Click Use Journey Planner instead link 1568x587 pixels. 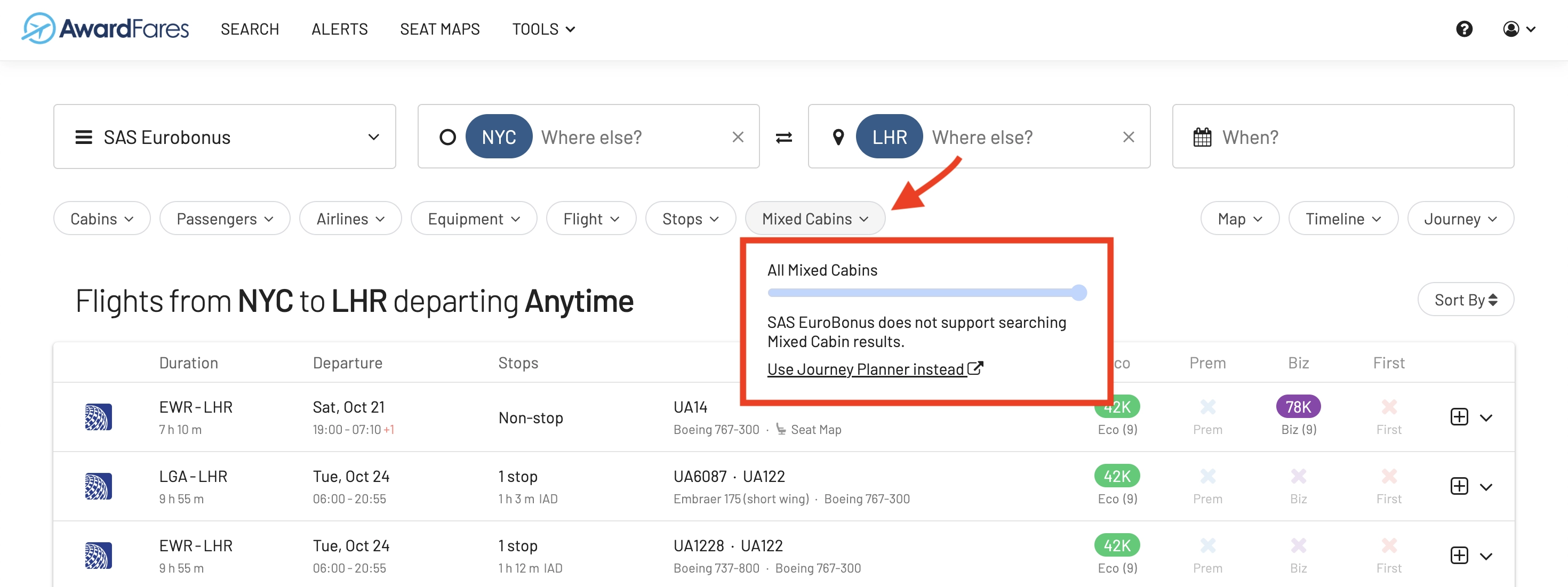click(875, 368)
